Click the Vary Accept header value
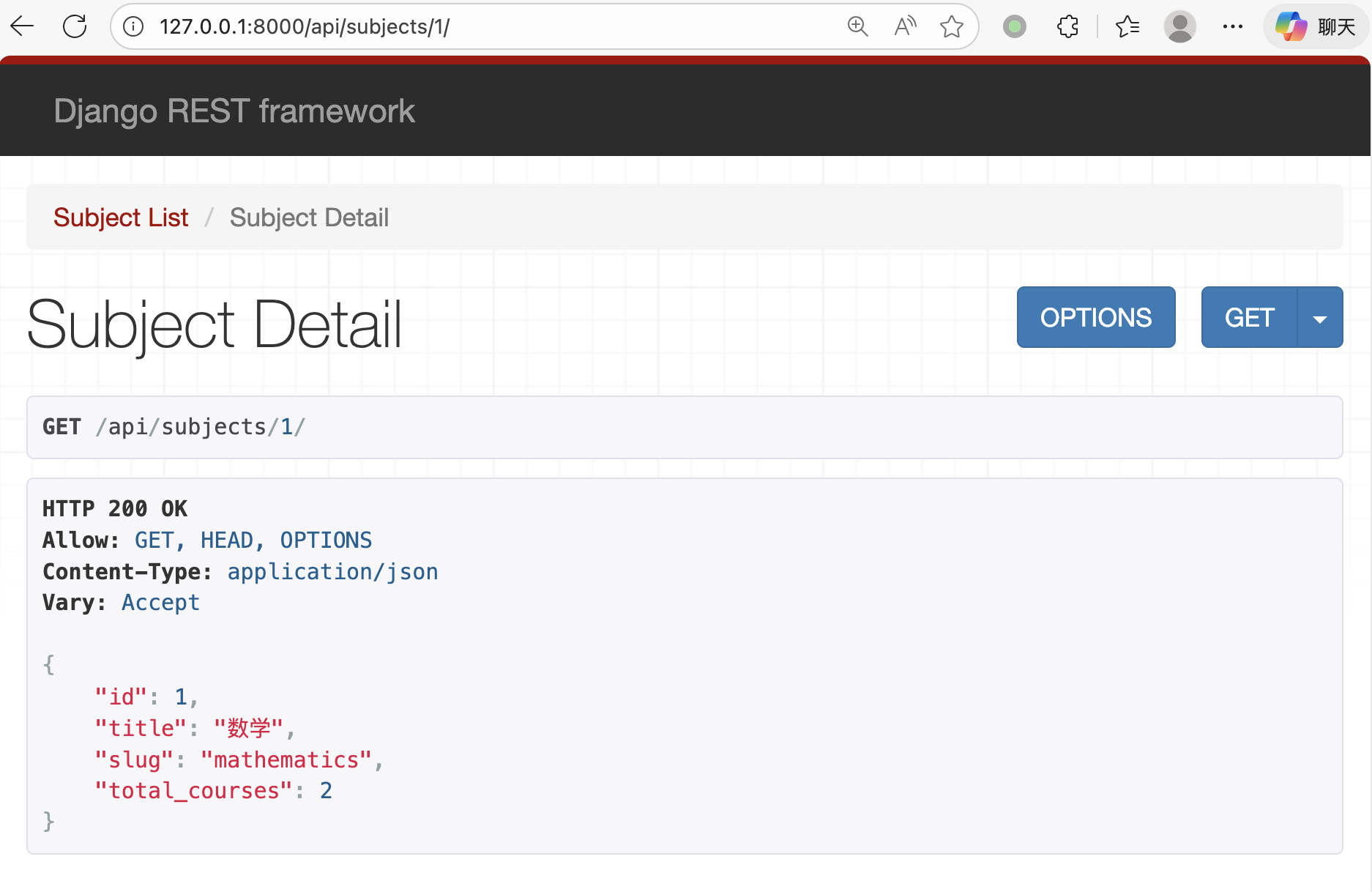1372x892 pixels. (x=160, y=603)
